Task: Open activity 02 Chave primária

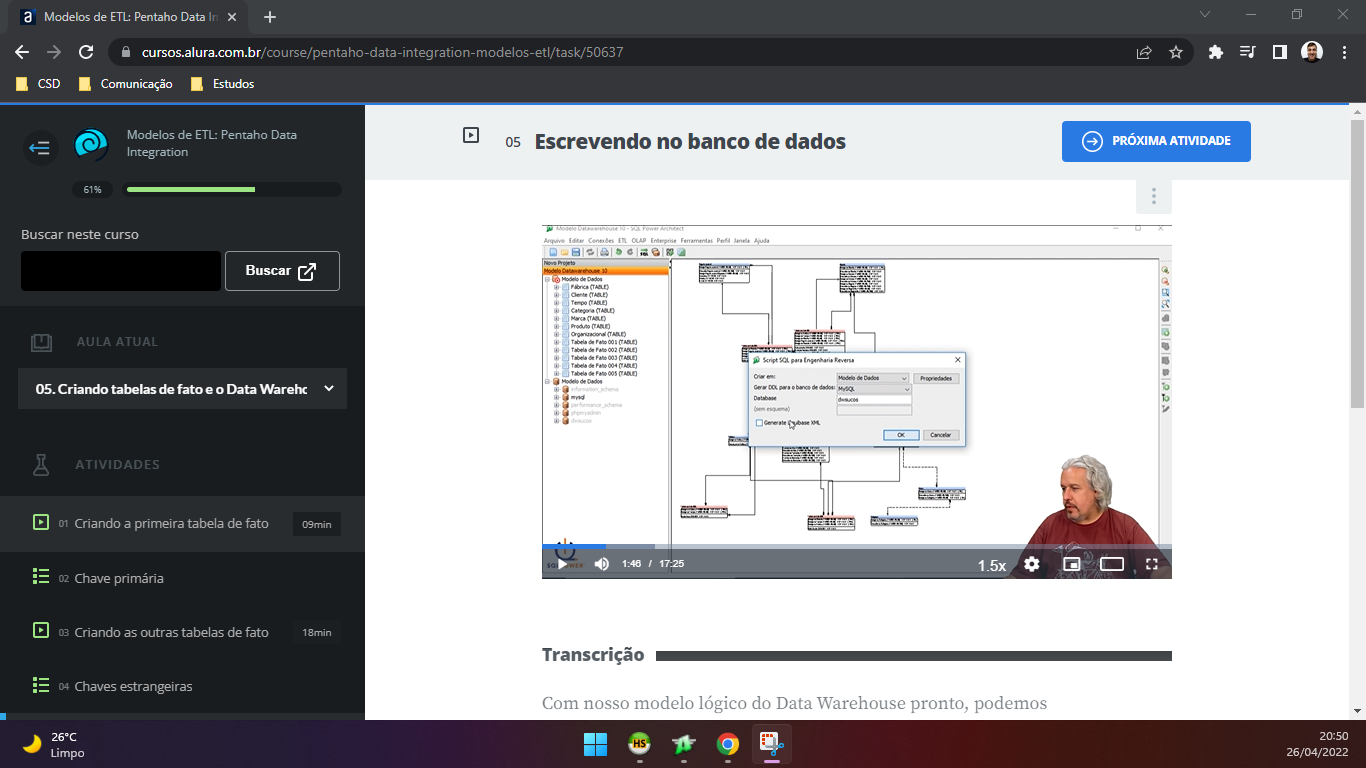Action: click(x=182, y=578)
